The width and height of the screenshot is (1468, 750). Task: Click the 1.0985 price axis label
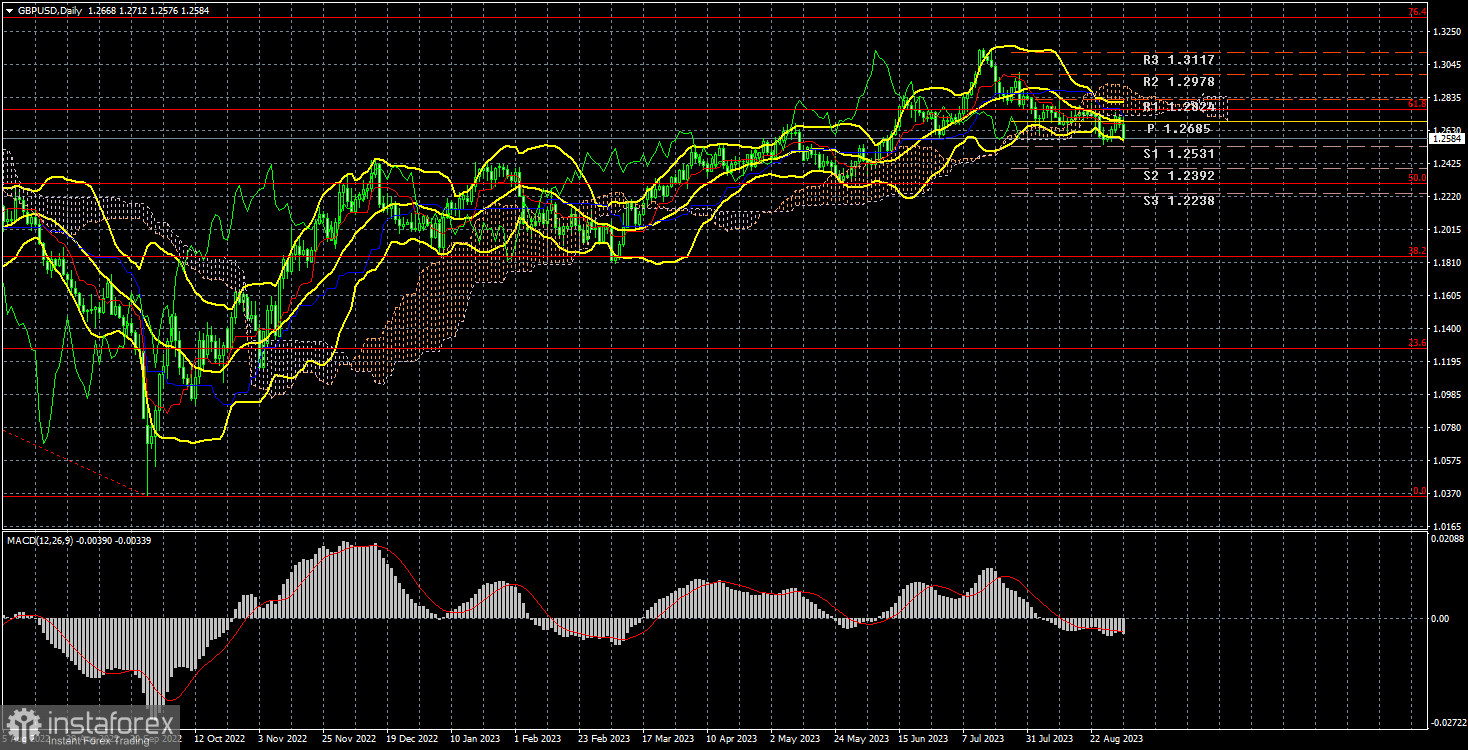[1446, 395]
